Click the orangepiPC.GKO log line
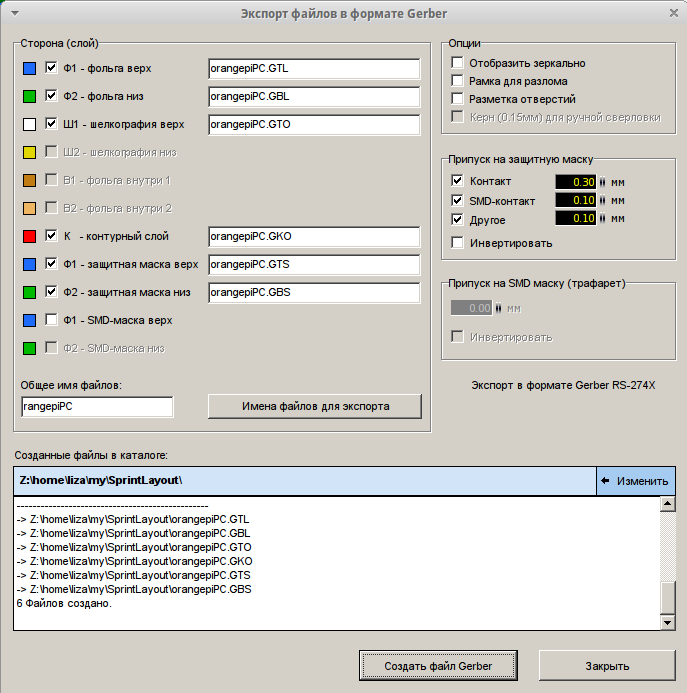Image resolution: width=687 pixels, height=693 pixels. [134, 561]
